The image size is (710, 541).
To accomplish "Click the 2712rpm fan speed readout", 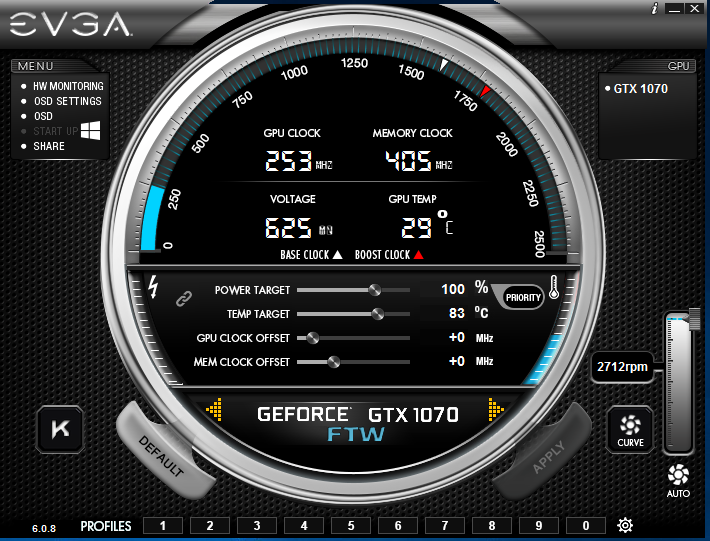I will pyautogui.click(x=622, y=367).
